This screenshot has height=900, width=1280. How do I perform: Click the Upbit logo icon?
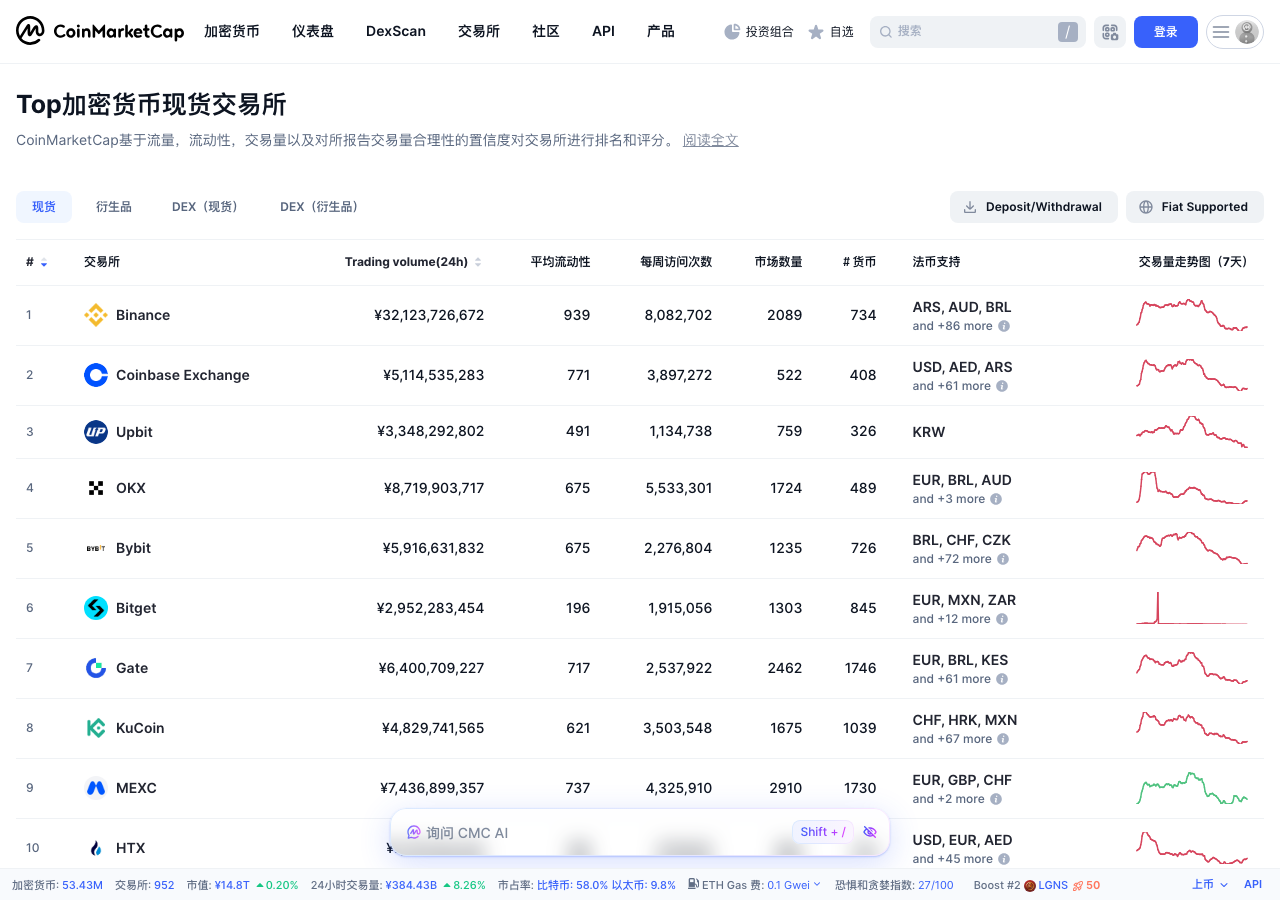(x=96, y=432)
